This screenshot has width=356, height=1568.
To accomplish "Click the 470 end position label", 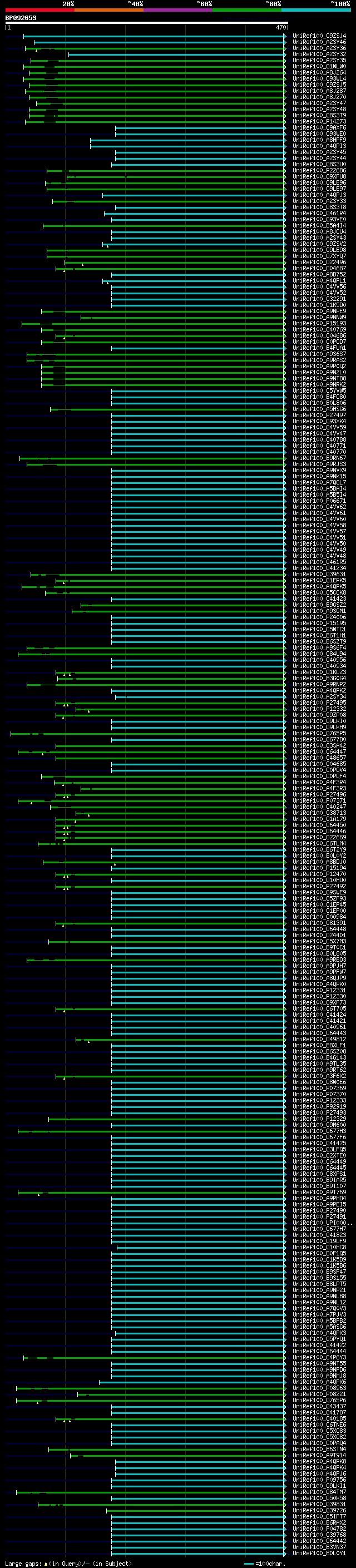I will coord(280,27).
